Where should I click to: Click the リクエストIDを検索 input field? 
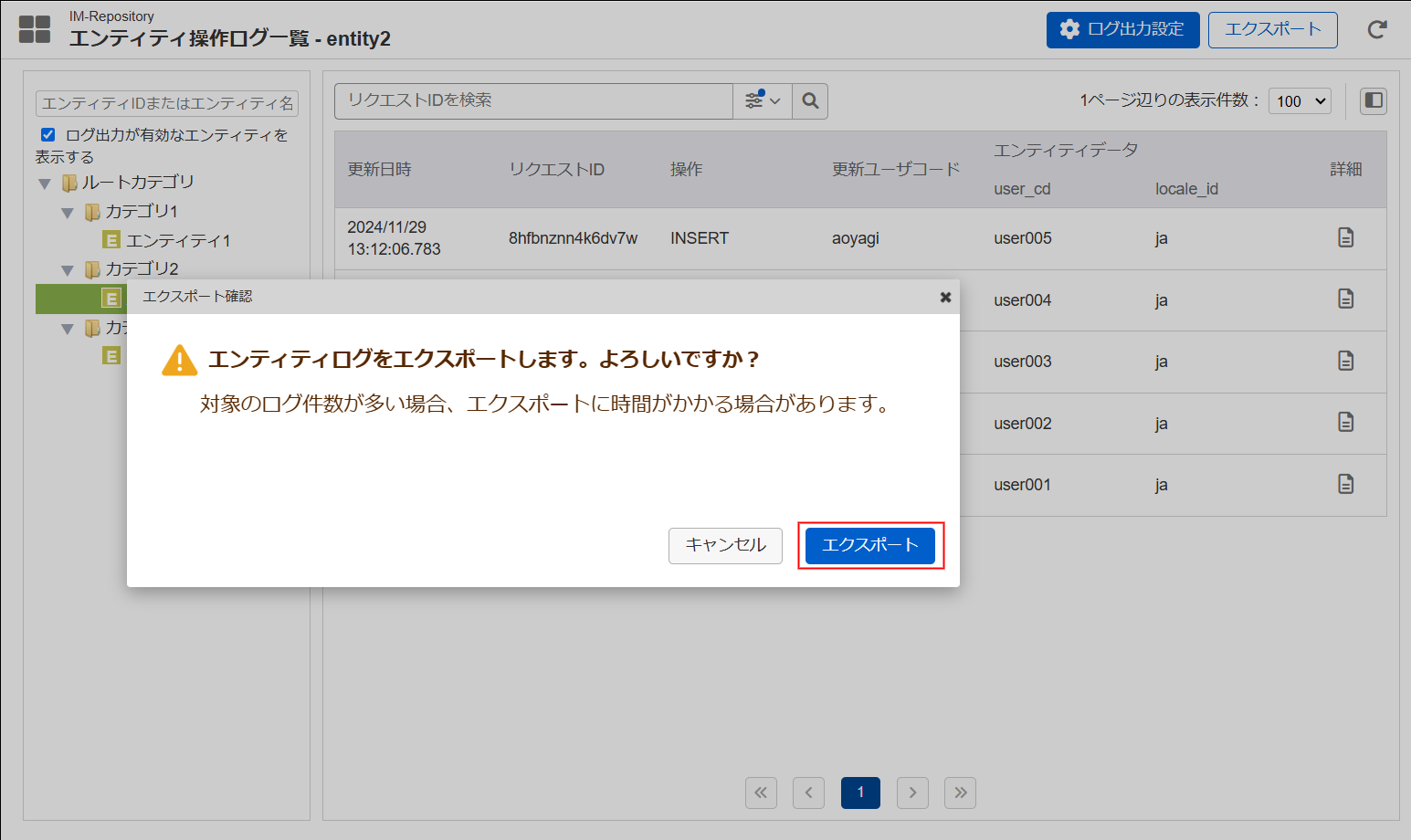[x=532, y=100]
